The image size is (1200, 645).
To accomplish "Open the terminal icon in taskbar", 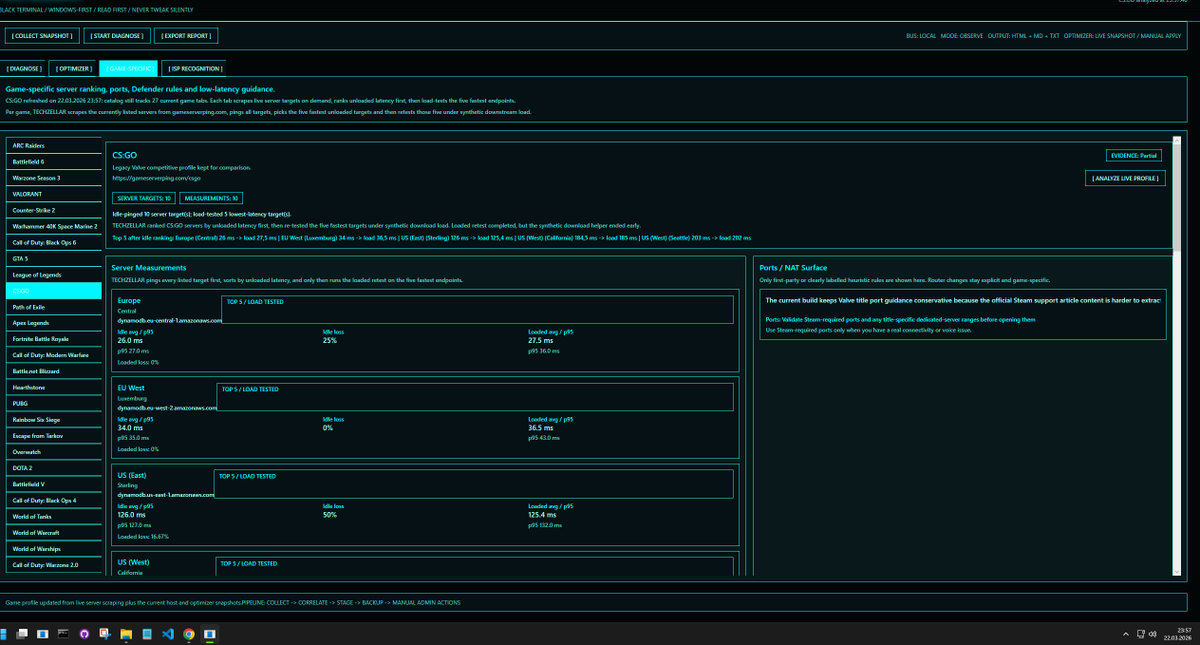I will [x=63, y=634].
